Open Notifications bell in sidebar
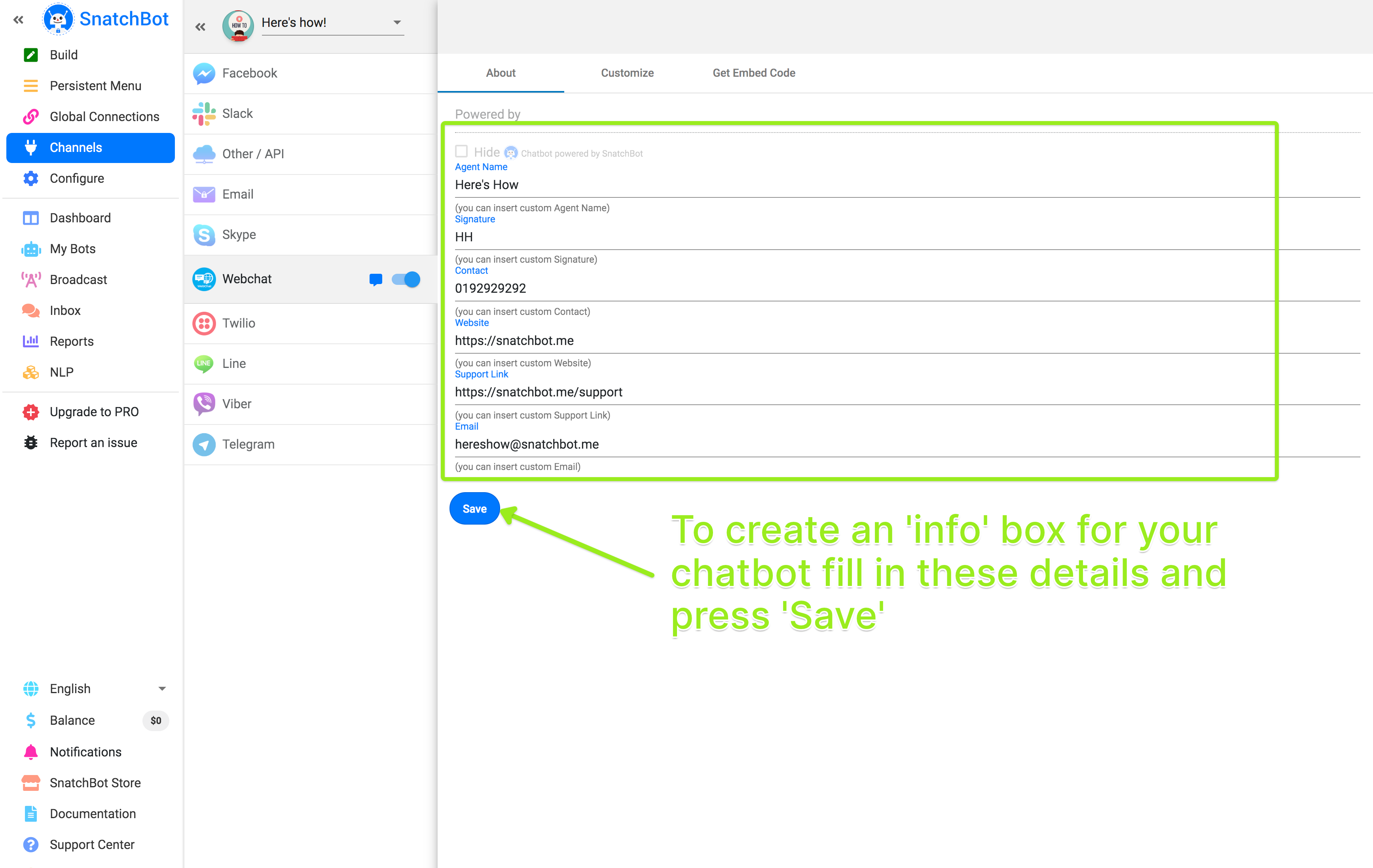This screenshot has width=1373, height=868. pyautogui.click(x=31, y=752)
